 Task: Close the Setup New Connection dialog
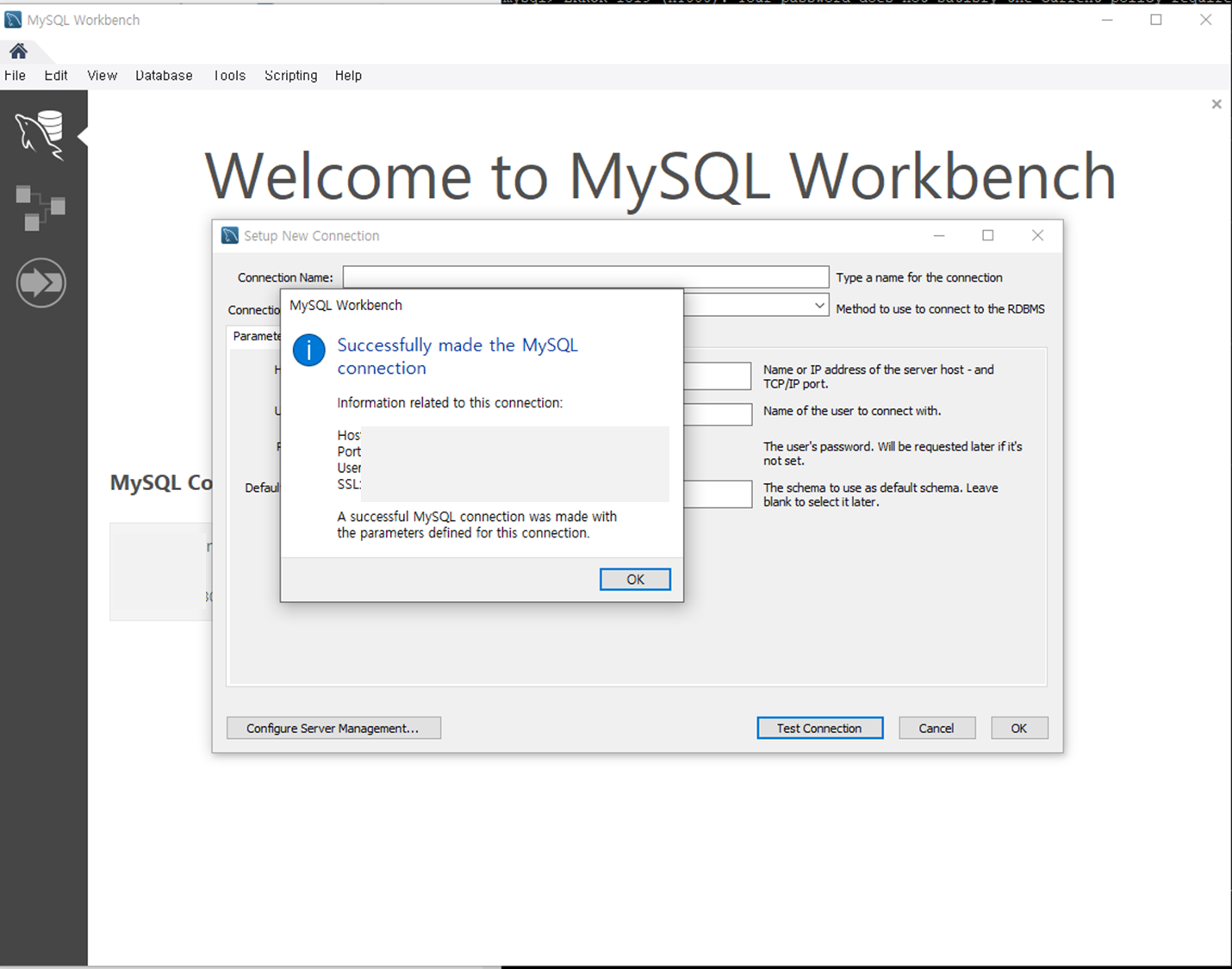(1038, 235)
